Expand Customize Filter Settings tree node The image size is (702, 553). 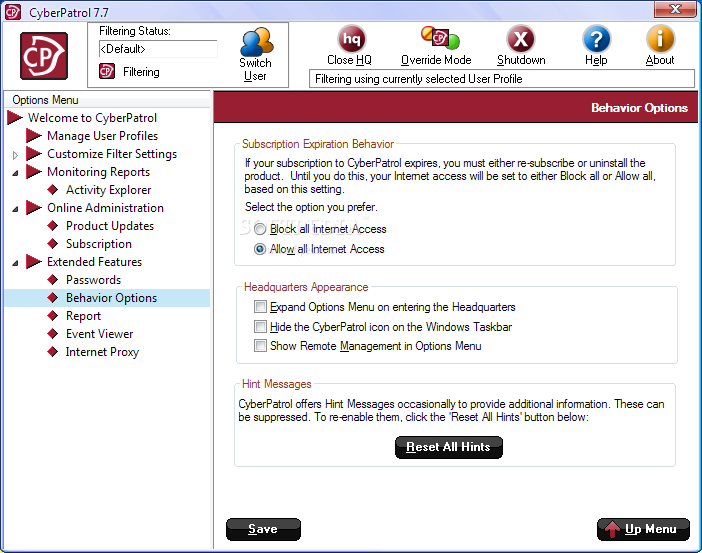15,155
